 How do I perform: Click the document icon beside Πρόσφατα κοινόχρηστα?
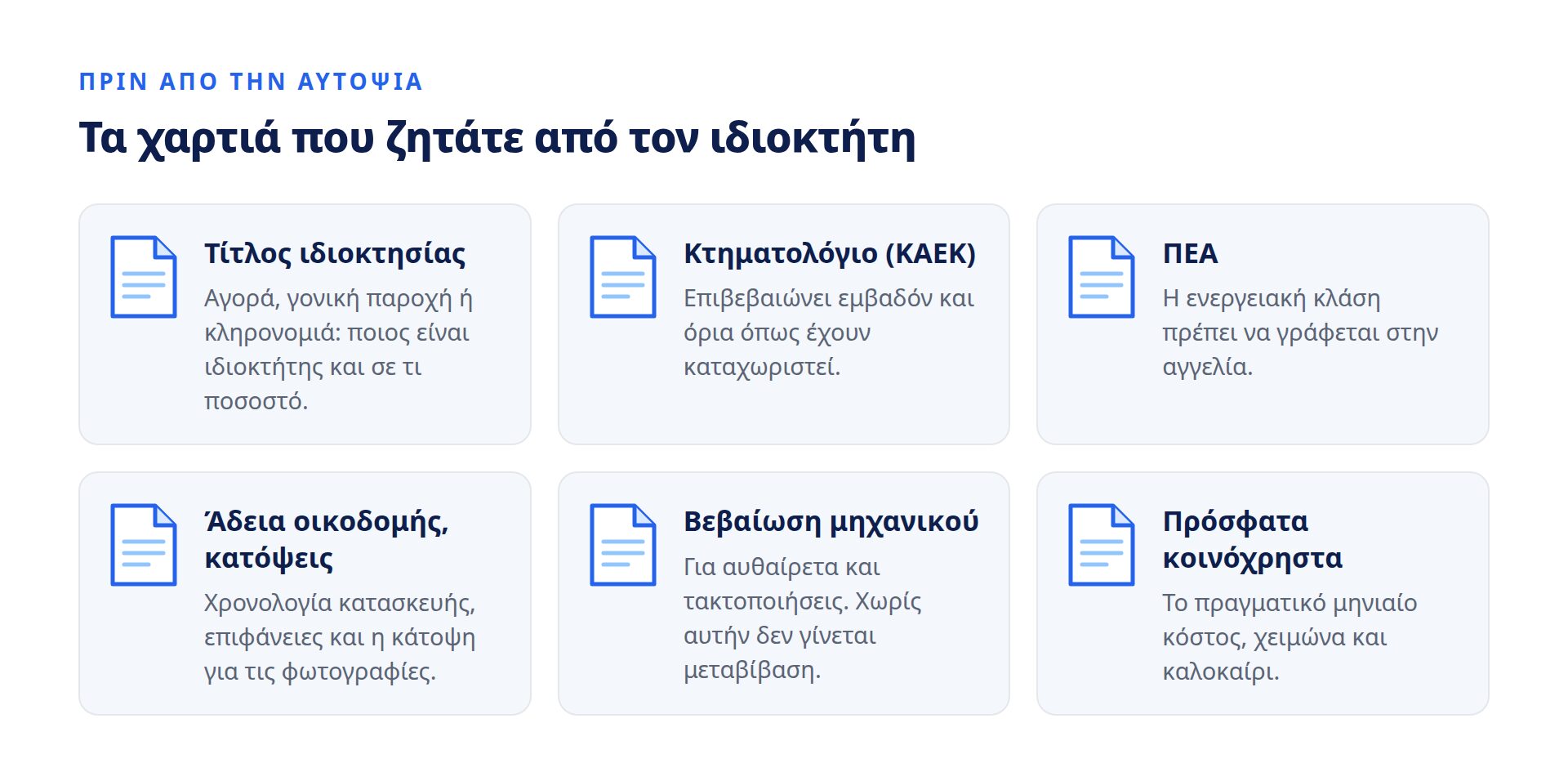click(x=1102, y=545)
